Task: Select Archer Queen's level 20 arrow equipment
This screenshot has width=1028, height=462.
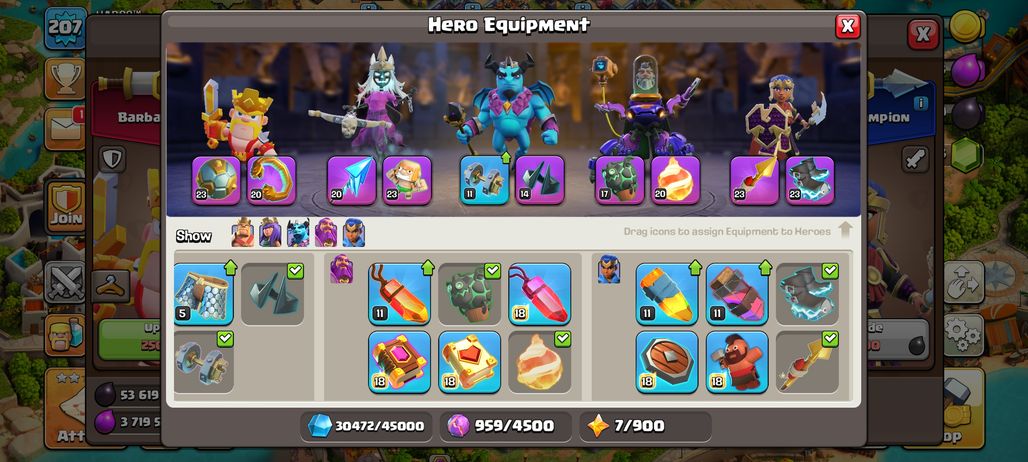Action: click(351, 180)
